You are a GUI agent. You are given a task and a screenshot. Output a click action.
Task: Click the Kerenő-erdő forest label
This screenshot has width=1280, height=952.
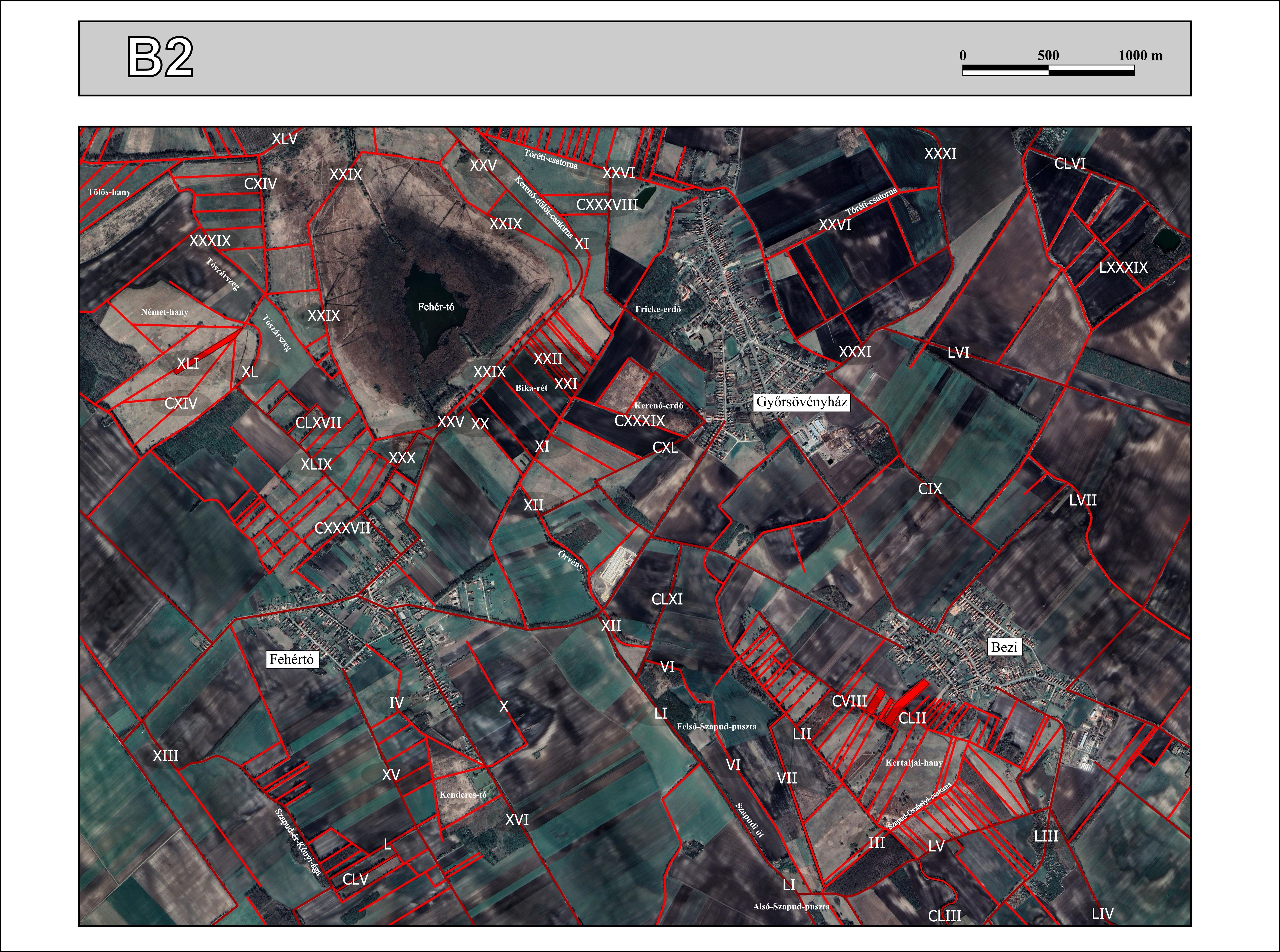pos(659,406)
